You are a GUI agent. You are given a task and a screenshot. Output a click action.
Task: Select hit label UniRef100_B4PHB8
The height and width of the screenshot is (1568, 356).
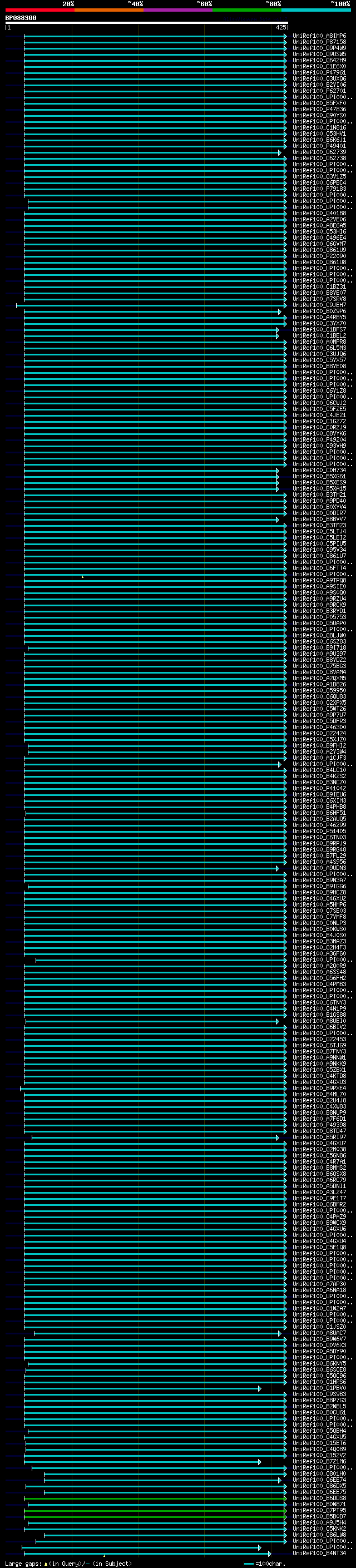coord(319,807)
